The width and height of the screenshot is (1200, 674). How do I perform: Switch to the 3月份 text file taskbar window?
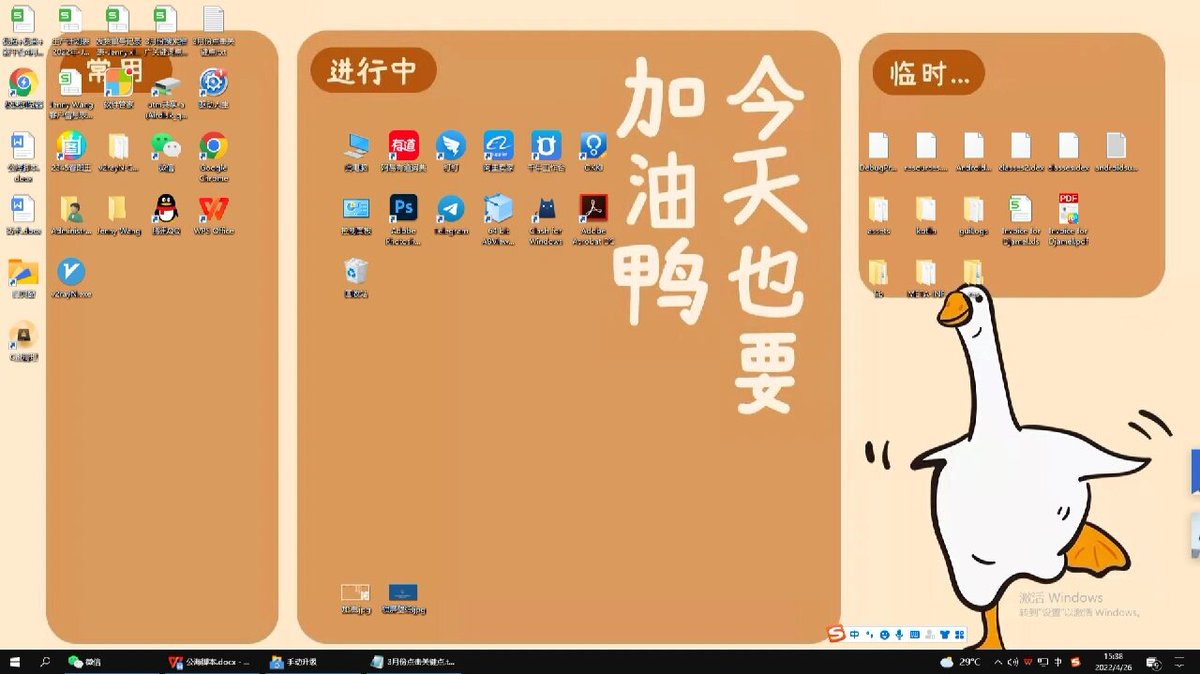click(x=412, y=662)
